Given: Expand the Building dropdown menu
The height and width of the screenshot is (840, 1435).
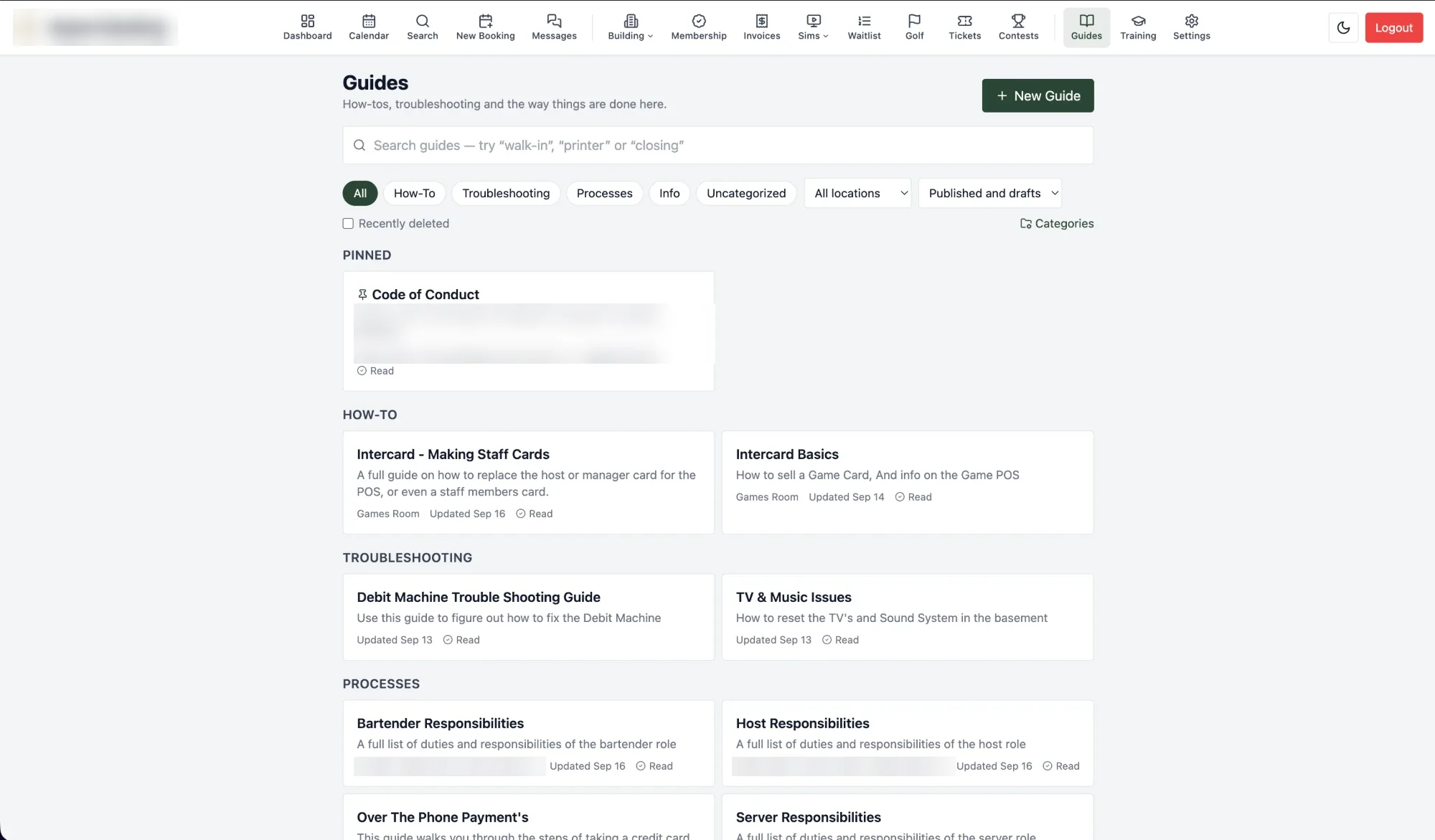Looking at the screenshot, I should click(630, 27).
